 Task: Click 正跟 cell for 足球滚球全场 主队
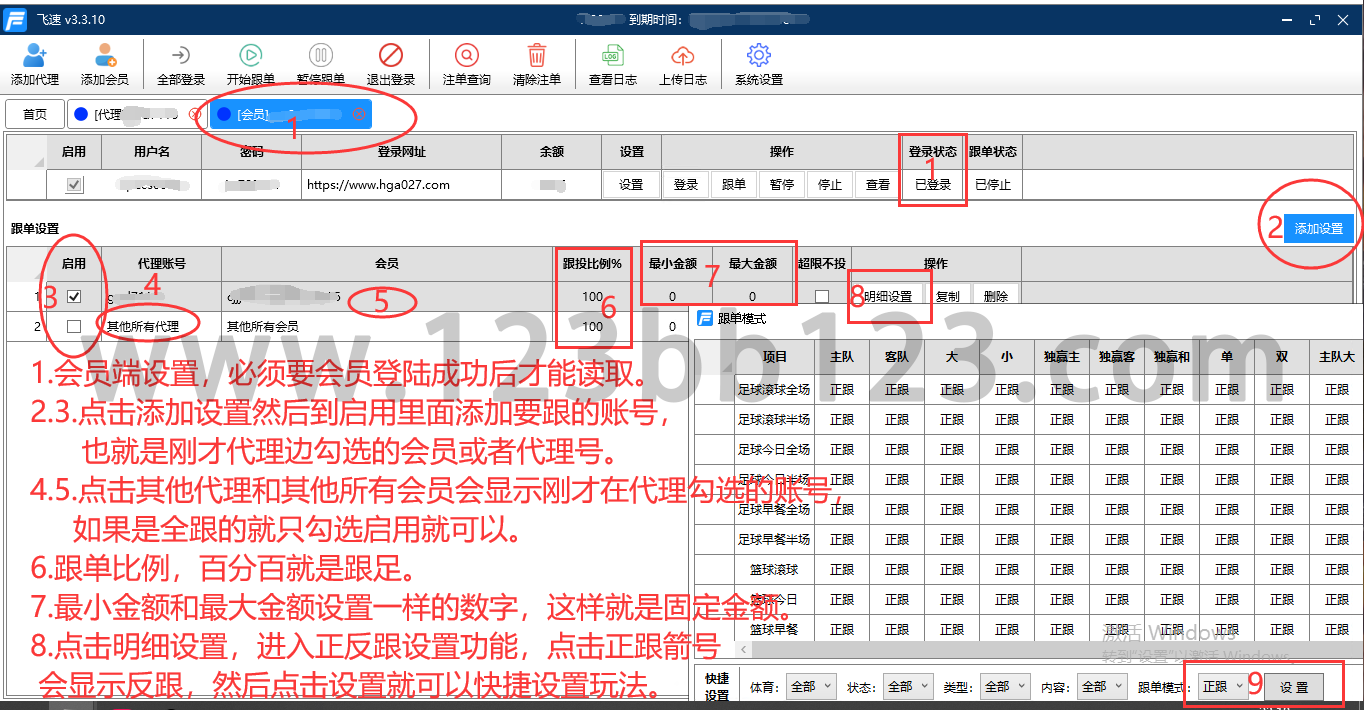[x=842, y=390]
